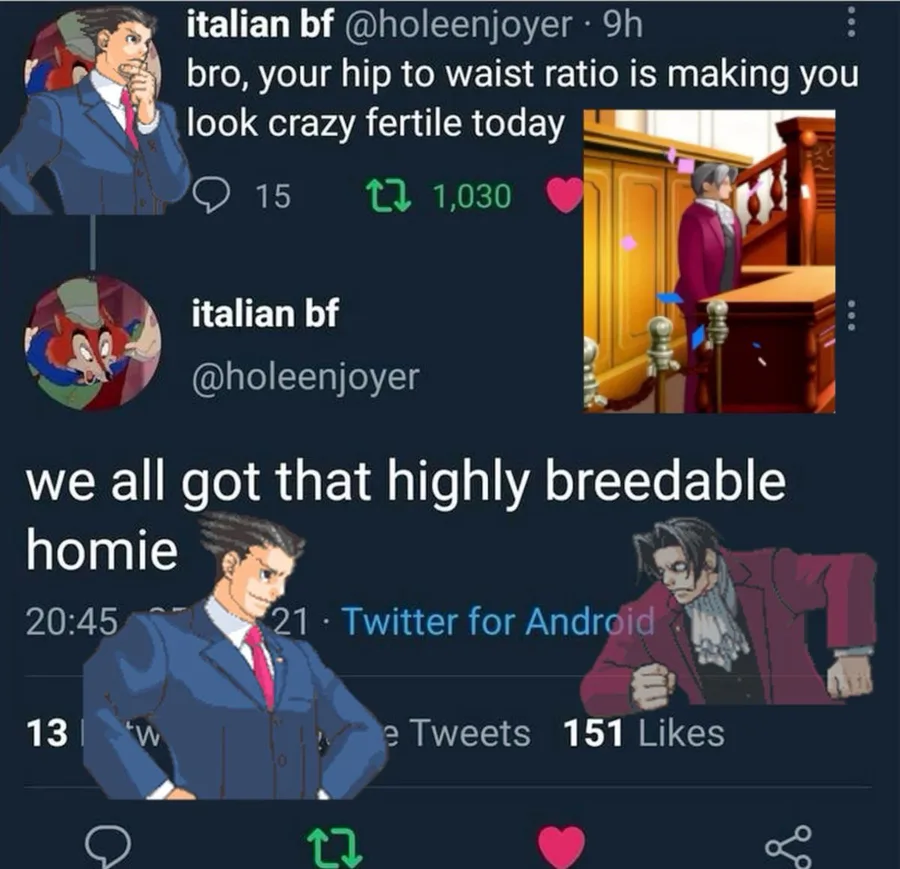
Task: Toggle the pink heart on the top tweet
Action: click(x=564, y=195)
